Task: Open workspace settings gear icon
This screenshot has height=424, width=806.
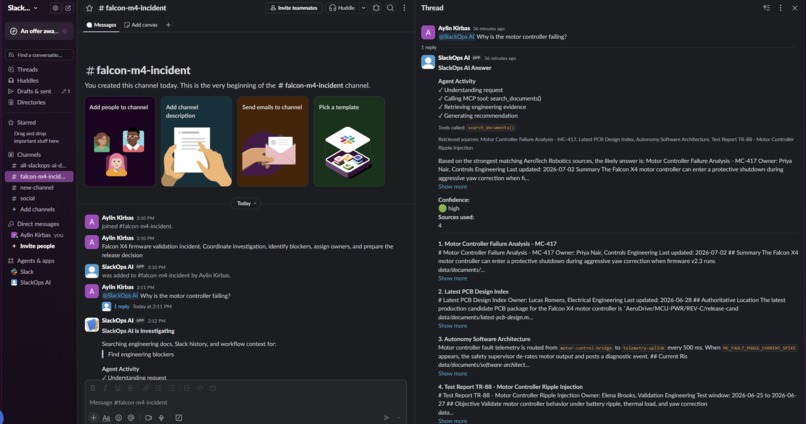Action: coord(55,8)
